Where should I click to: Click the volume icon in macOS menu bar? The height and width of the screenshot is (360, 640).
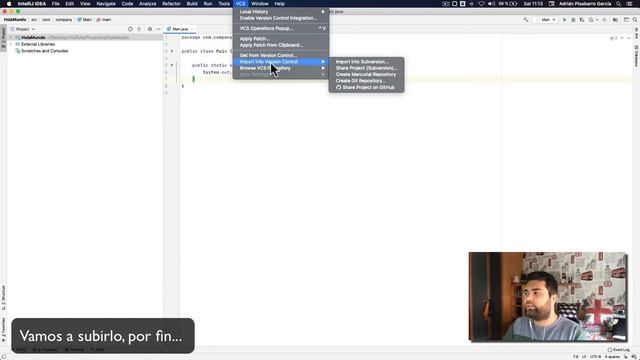[x=491, y=4]
